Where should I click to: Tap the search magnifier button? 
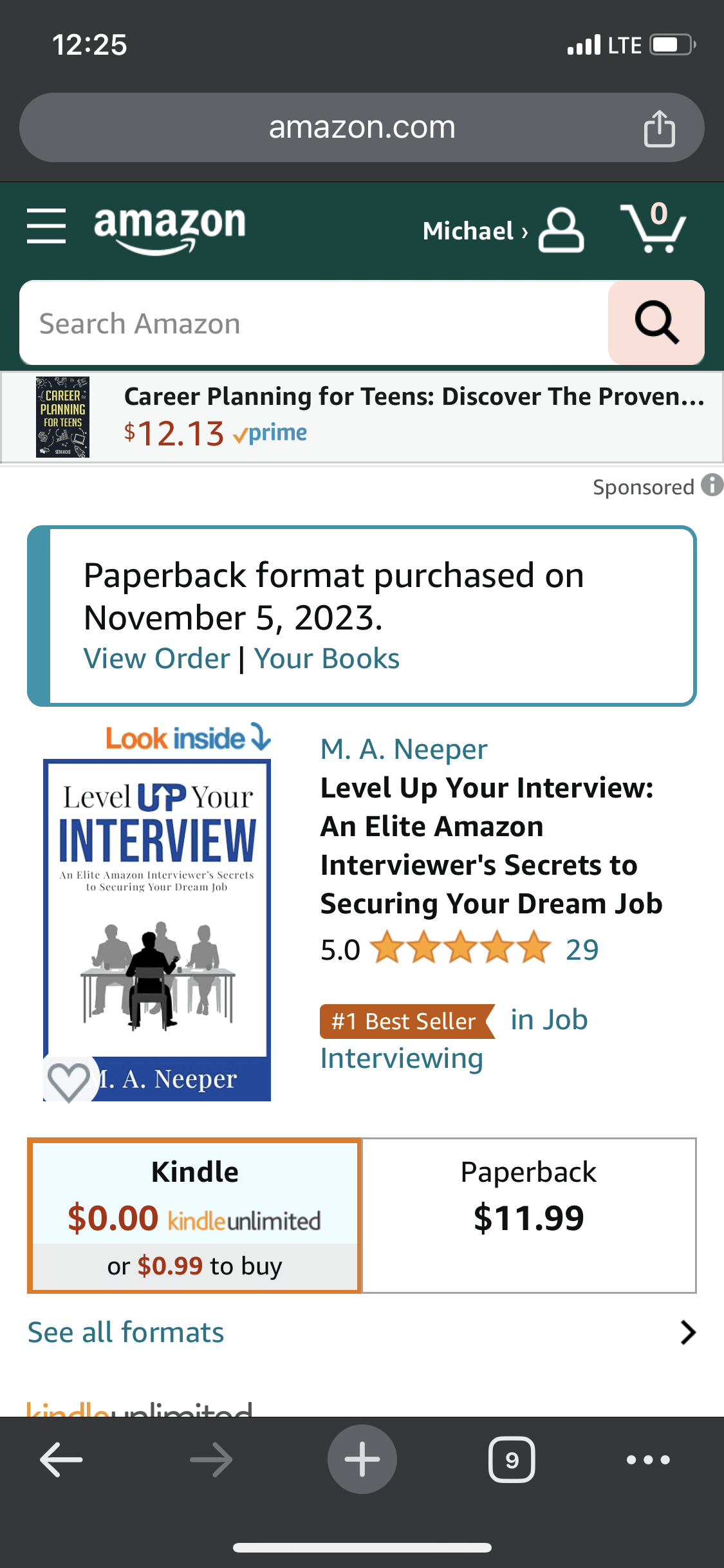[656, 322]
